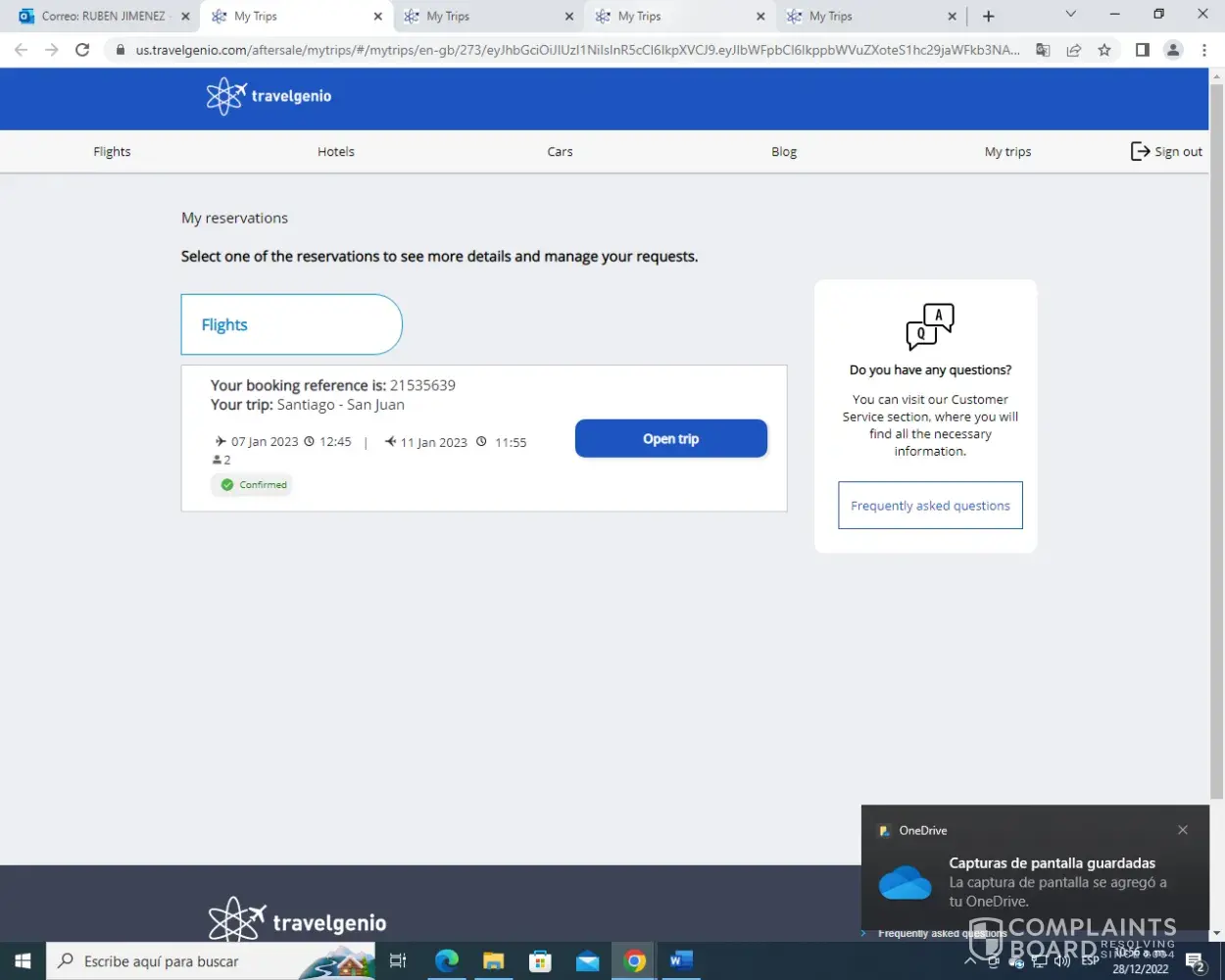Screen dimensions: 1225x980
Task: Click the return date '11 Jan 2023'
Action: (x=433, y=443)
